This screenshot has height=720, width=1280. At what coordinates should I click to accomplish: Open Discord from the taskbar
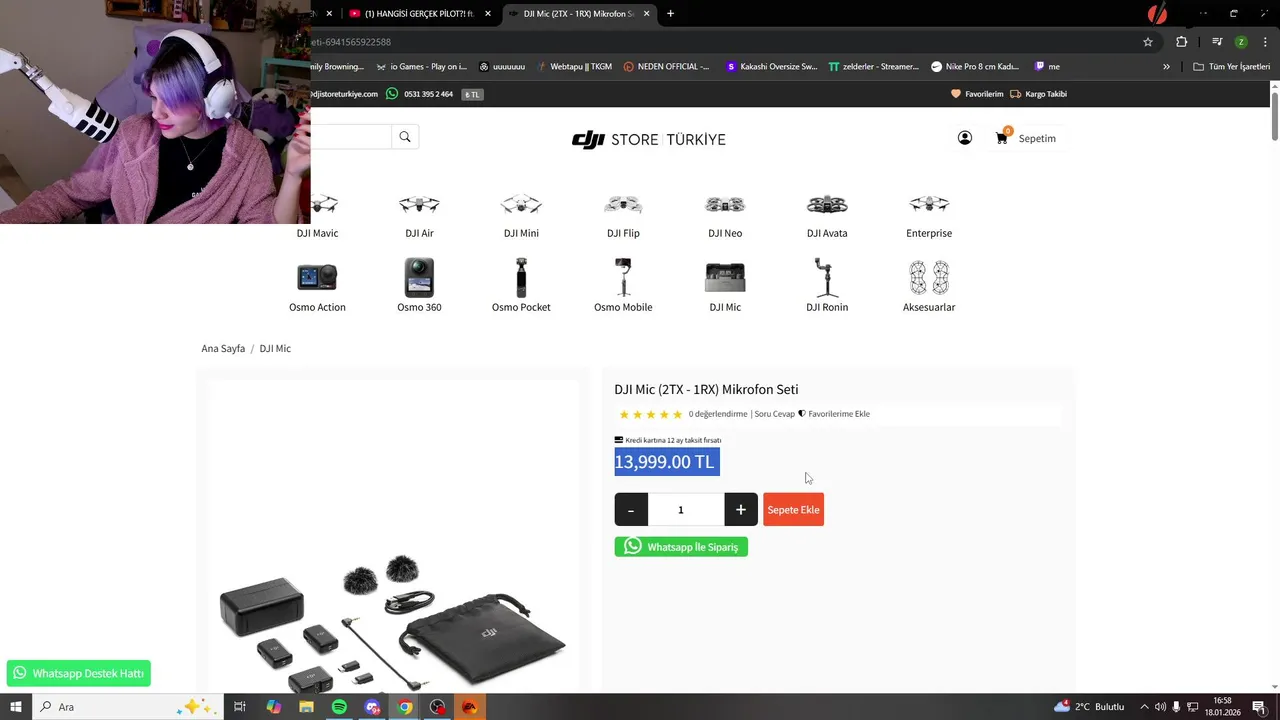[x=372, y=707]
